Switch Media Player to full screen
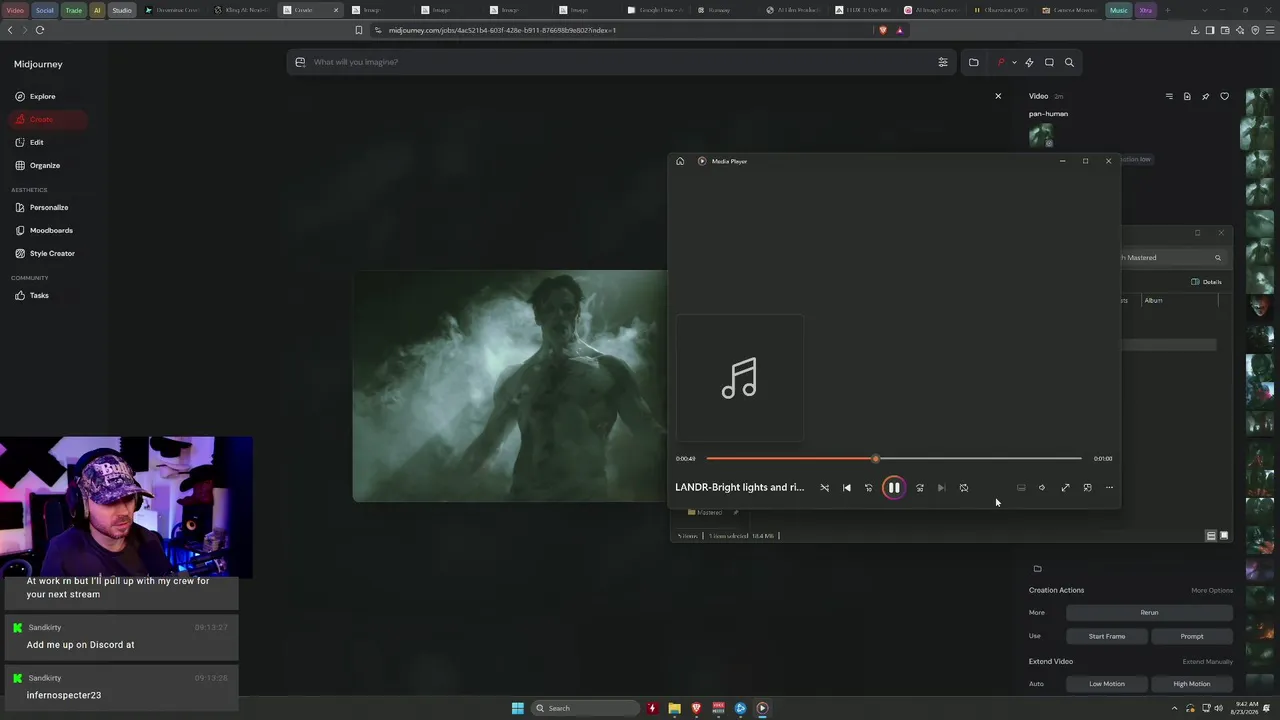This screenshot has width=1280, height=720. pyautogui.click(x=1065, y=488)
